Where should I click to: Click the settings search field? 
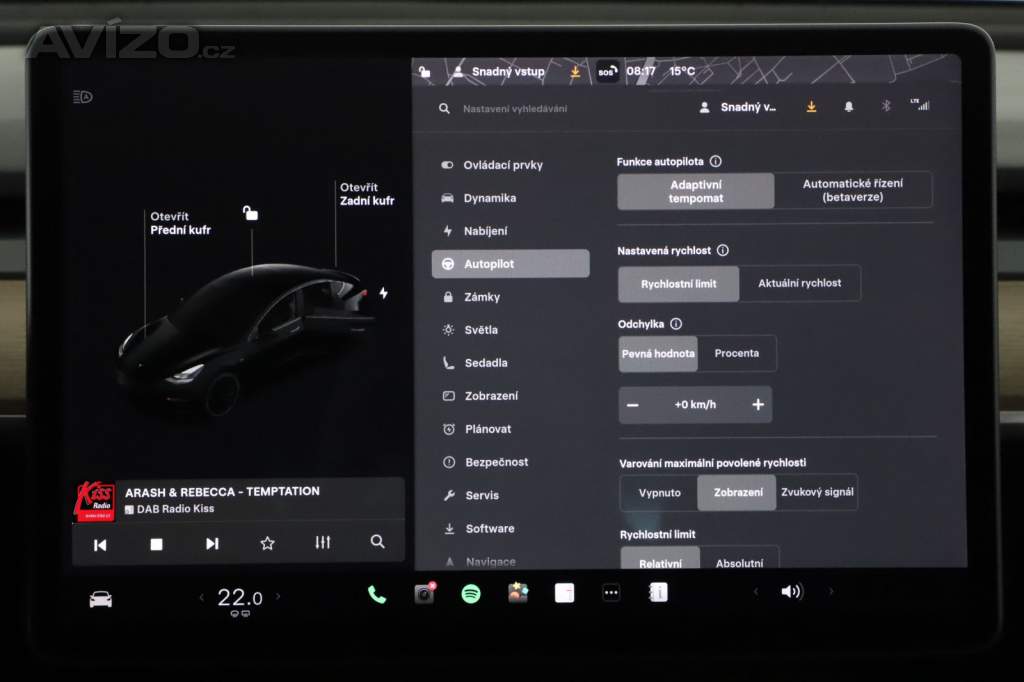pos(560,108)
